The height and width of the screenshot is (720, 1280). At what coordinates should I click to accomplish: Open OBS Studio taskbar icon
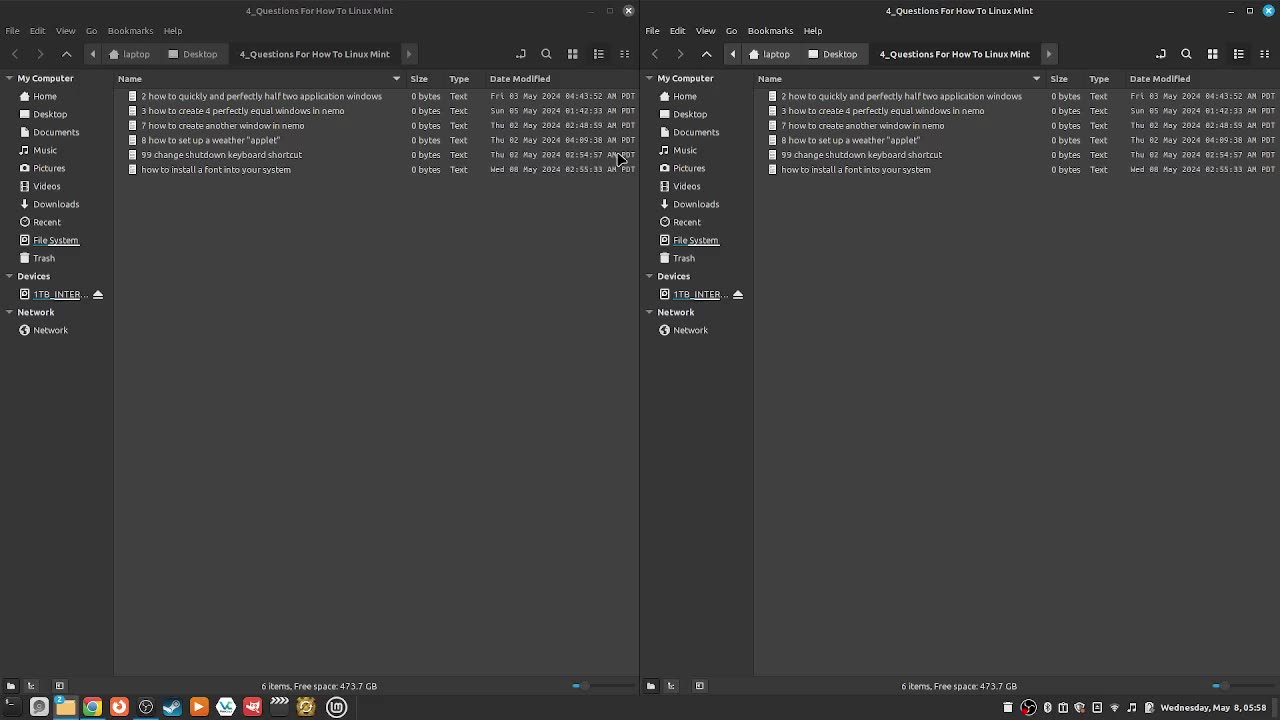(x=146, y=707)
